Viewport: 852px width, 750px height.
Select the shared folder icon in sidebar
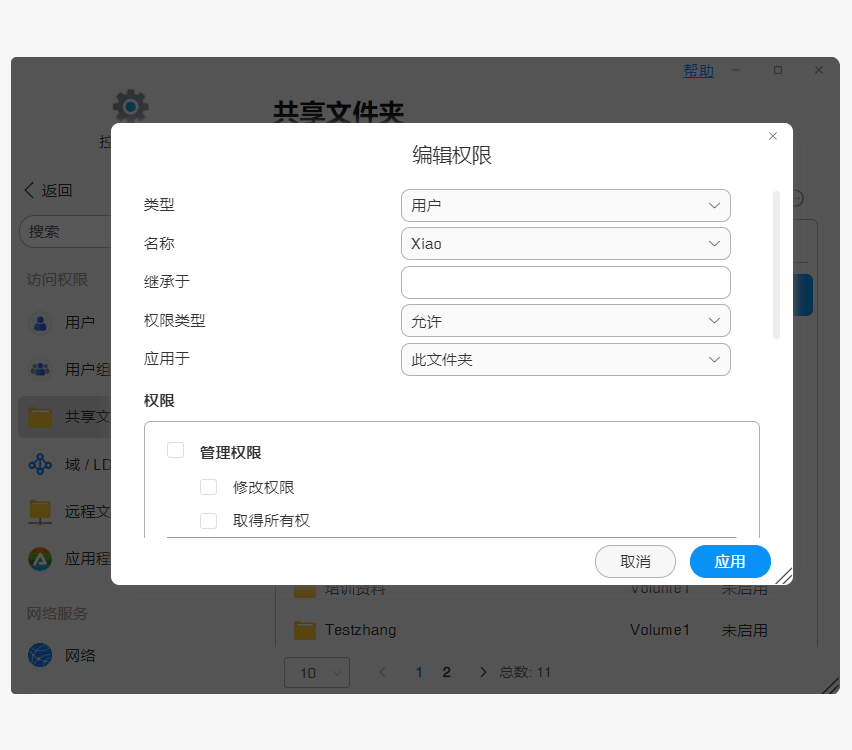click(x=40, y=417)
